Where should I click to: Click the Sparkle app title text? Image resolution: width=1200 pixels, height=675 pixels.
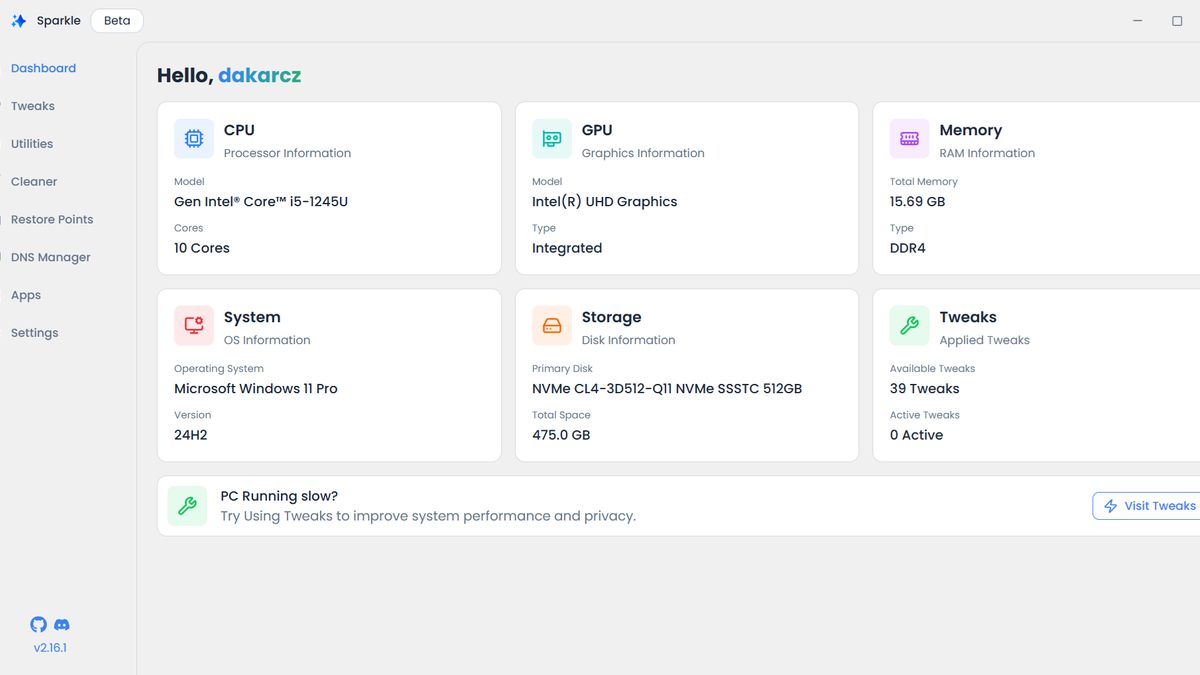click(59, 21)
